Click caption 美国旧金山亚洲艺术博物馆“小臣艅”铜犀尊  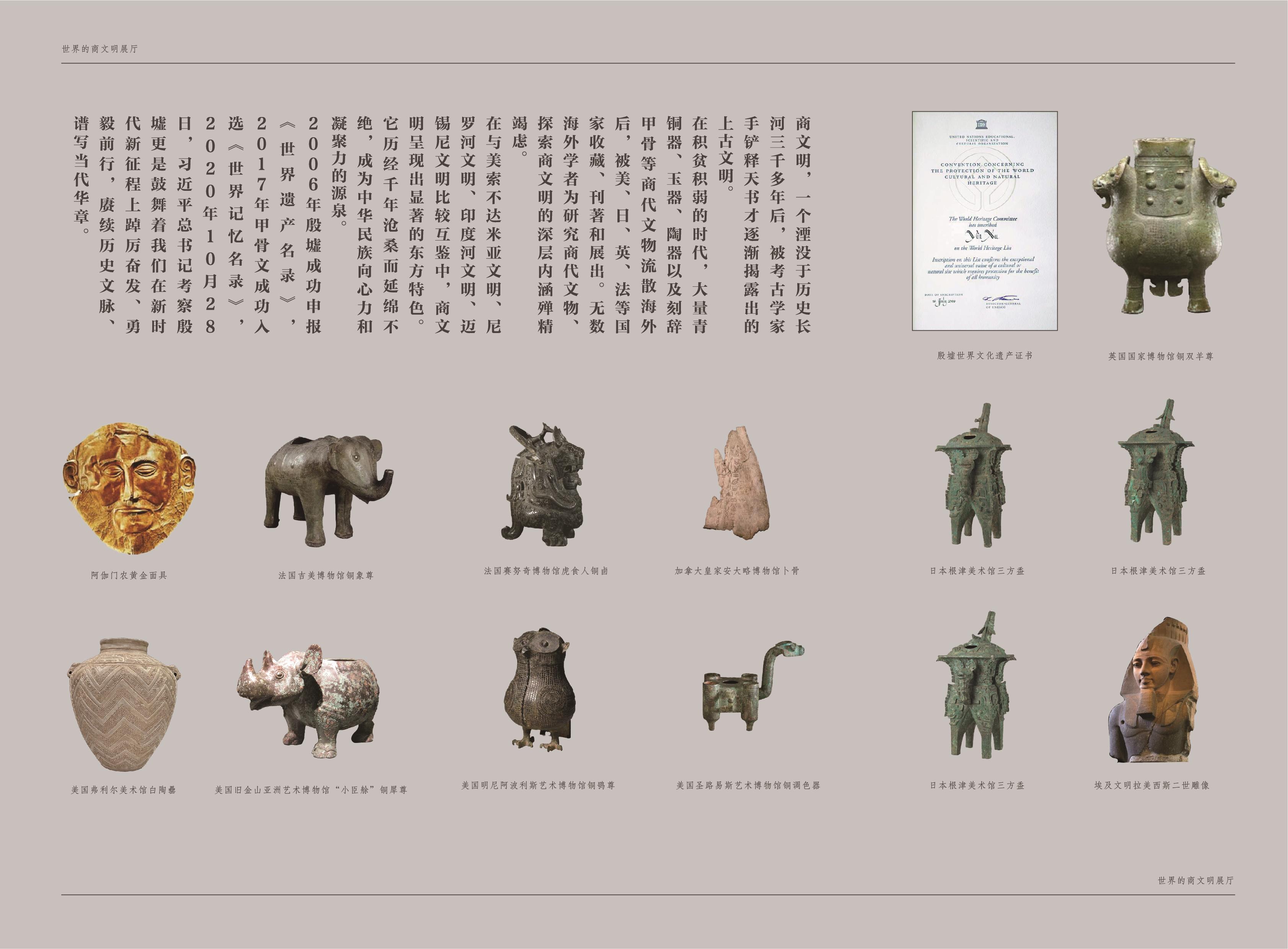(311, 790)
